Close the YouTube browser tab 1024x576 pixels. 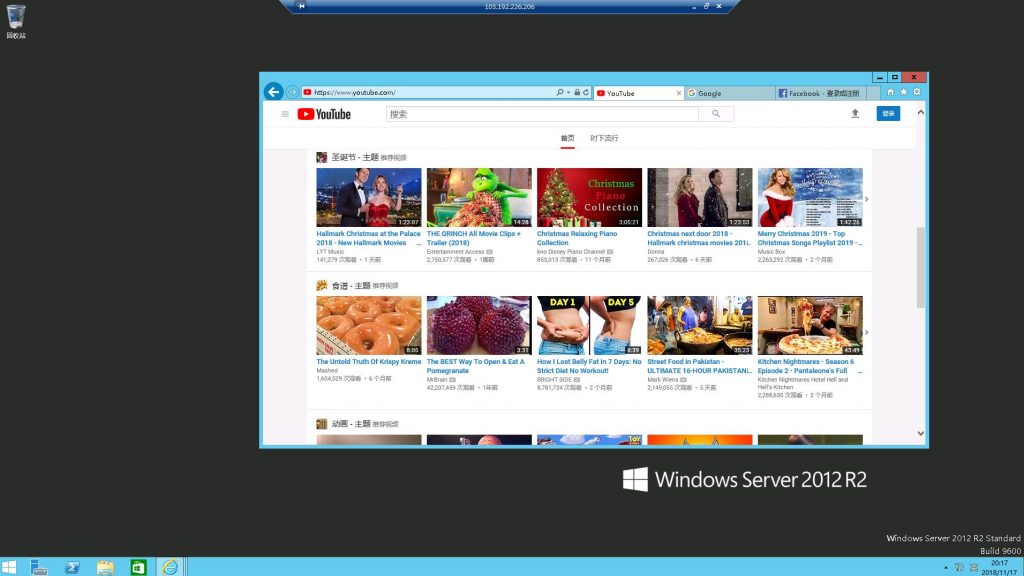pyautogui.click(x=679, y=93)
